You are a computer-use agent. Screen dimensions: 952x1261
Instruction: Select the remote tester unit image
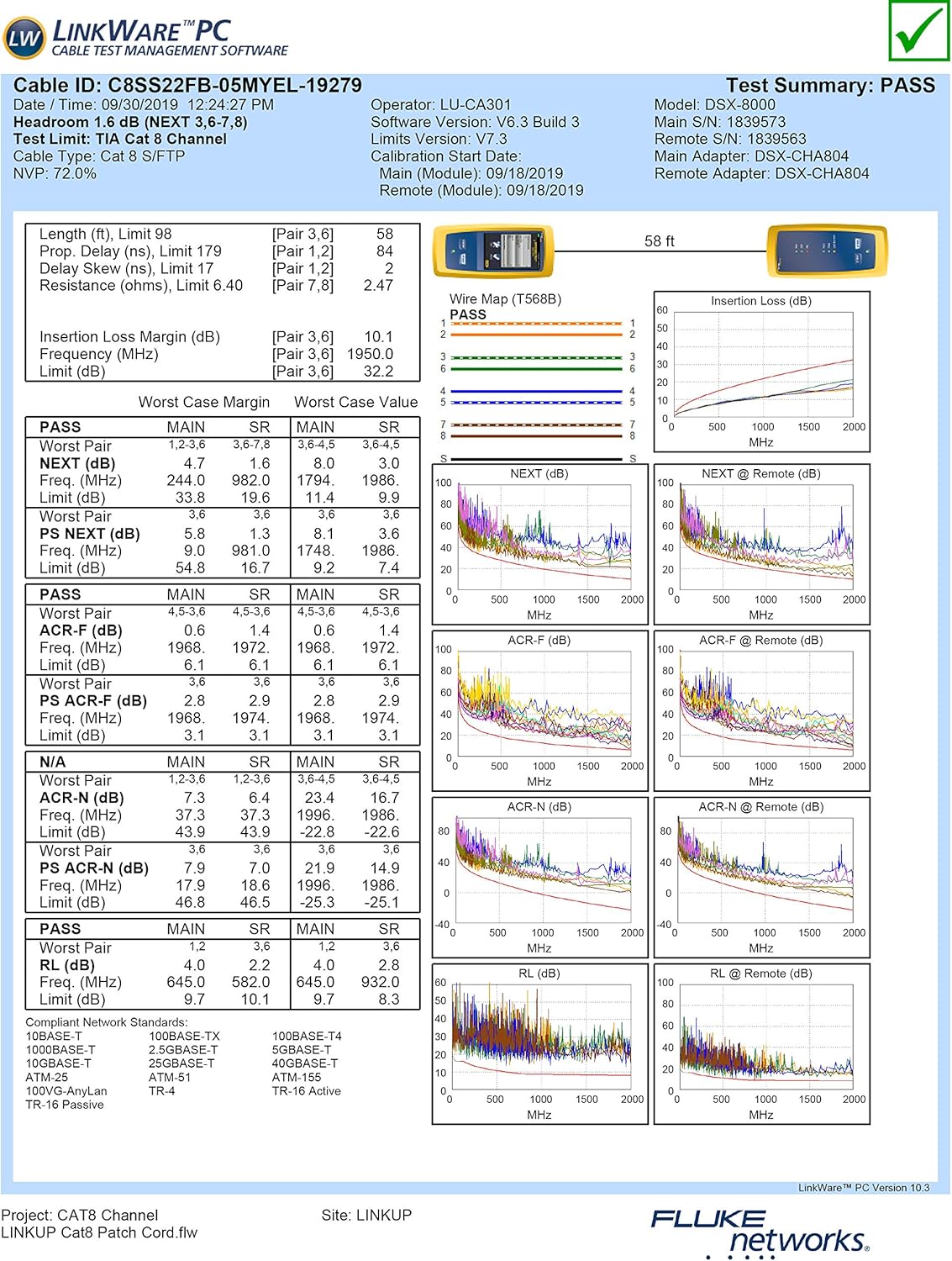point(827,251)
